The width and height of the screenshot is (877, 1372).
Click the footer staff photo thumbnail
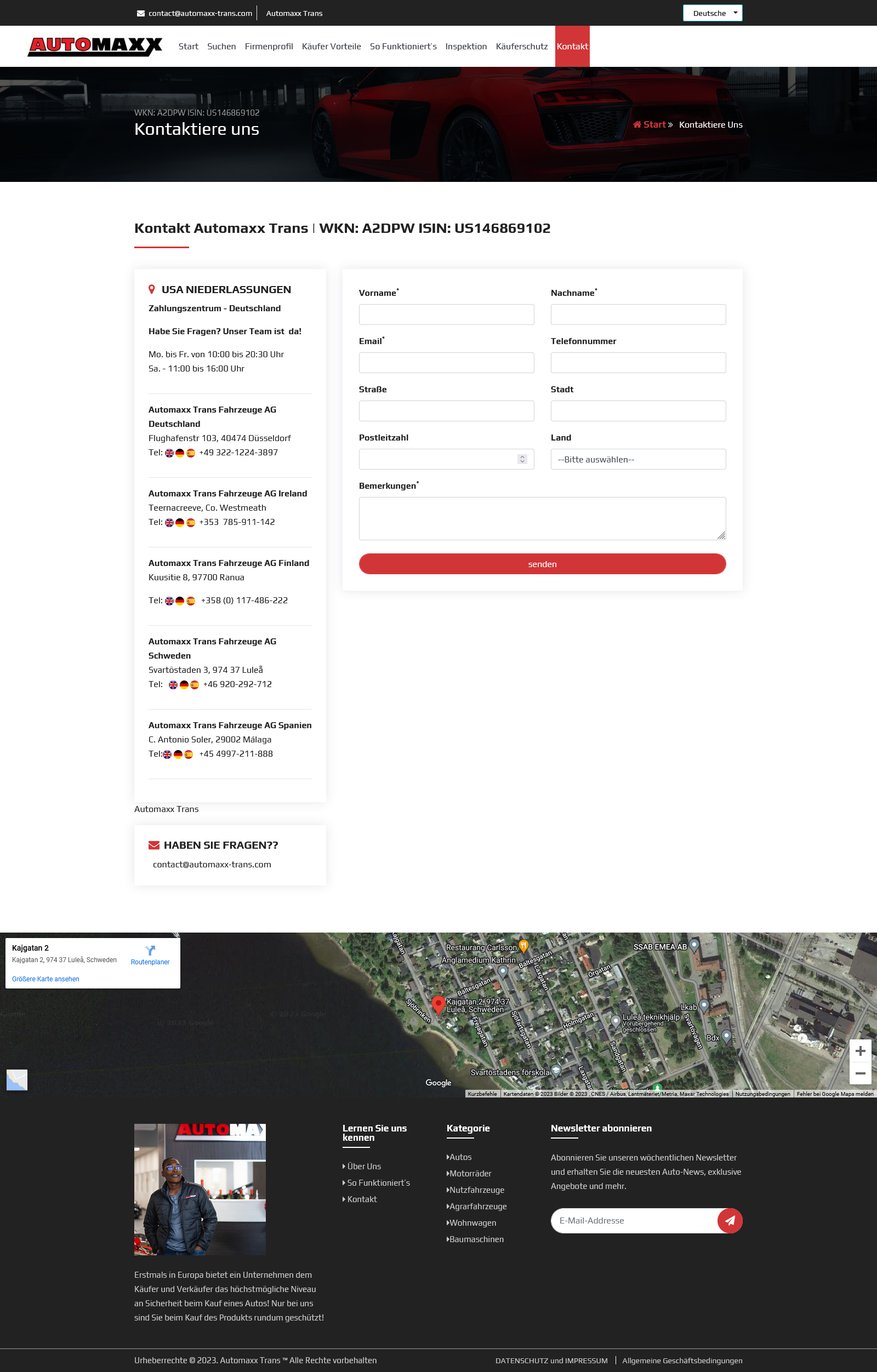(x=200, y=1189)
